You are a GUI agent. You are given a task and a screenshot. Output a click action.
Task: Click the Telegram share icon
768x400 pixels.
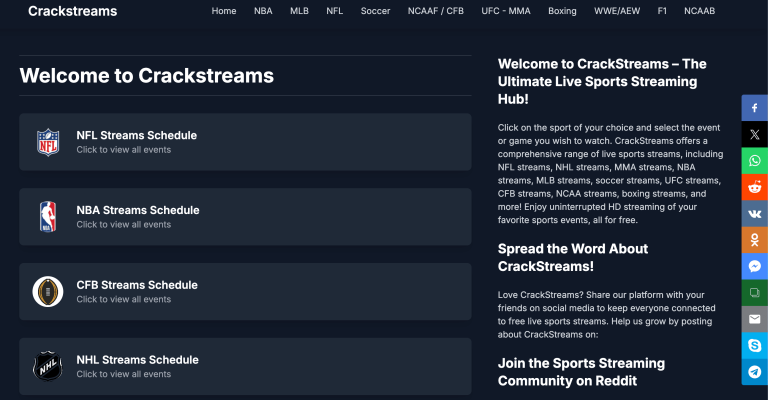point(754,372)
